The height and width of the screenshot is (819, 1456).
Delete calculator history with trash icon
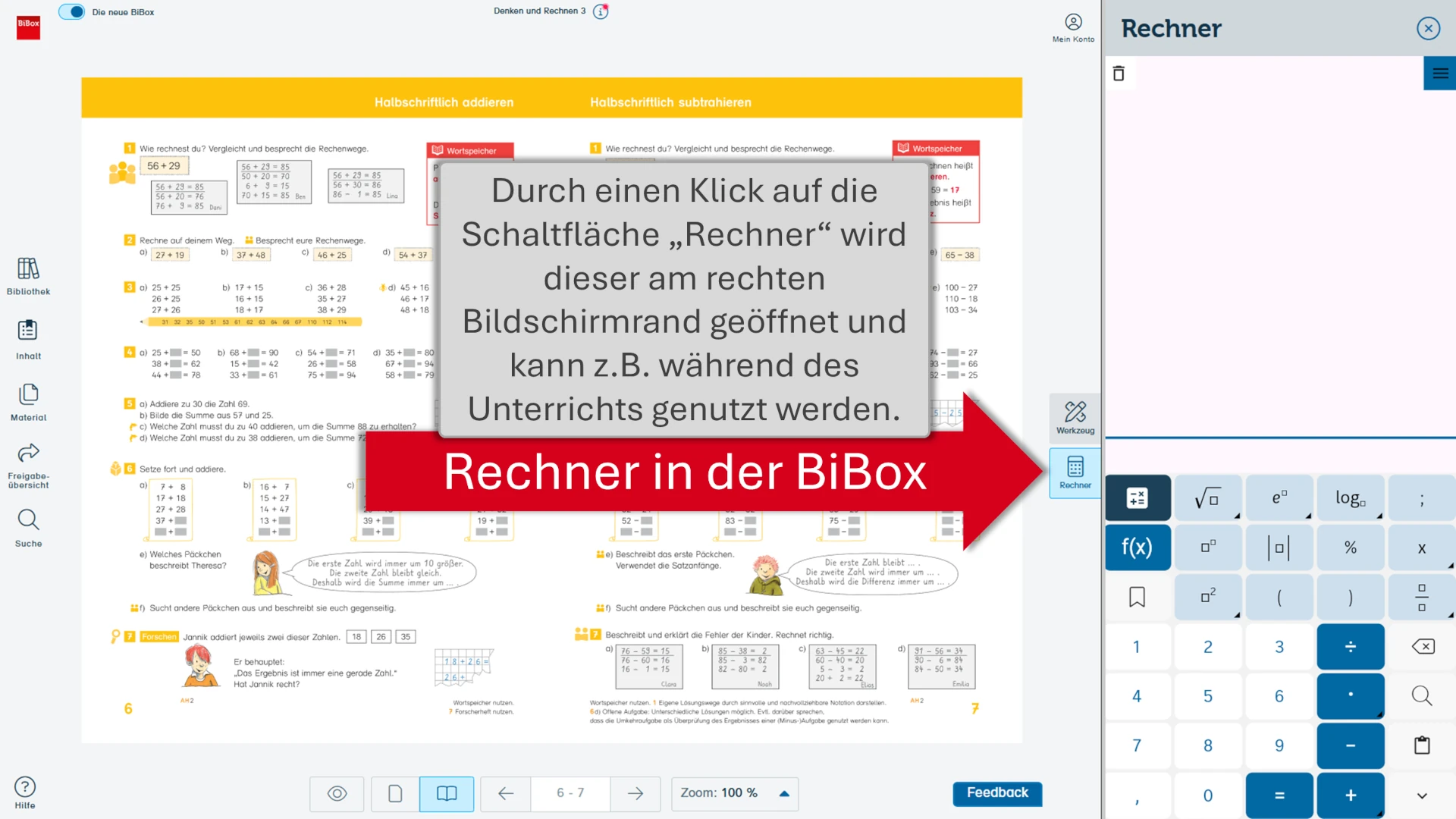(1119, 74)
